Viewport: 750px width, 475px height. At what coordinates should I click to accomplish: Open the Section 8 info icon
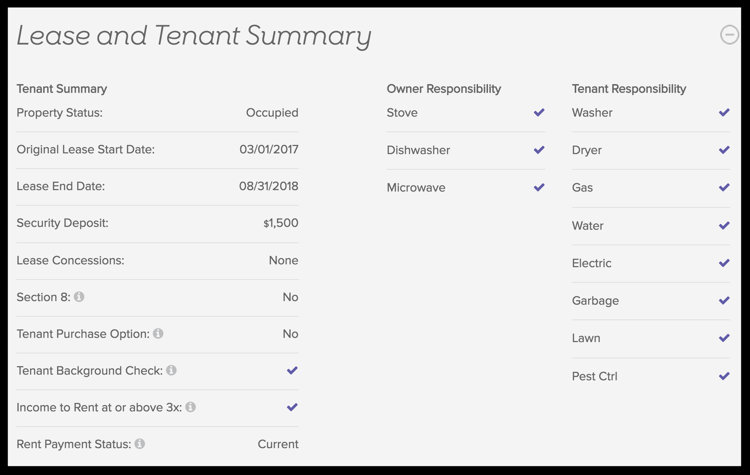tap(79, 297)
